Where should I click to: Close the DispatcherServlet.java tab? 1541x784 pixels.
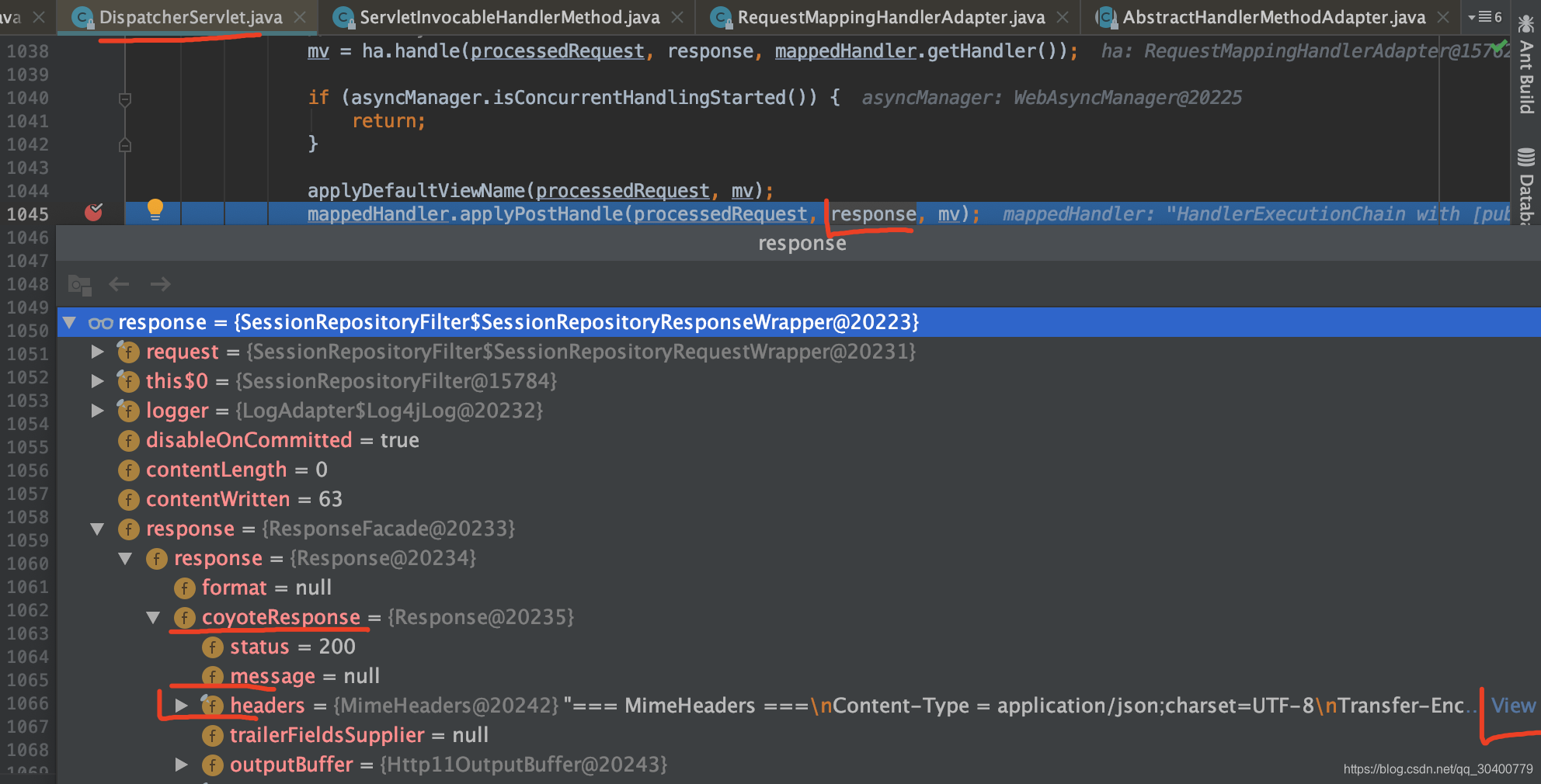pos(300,17)
